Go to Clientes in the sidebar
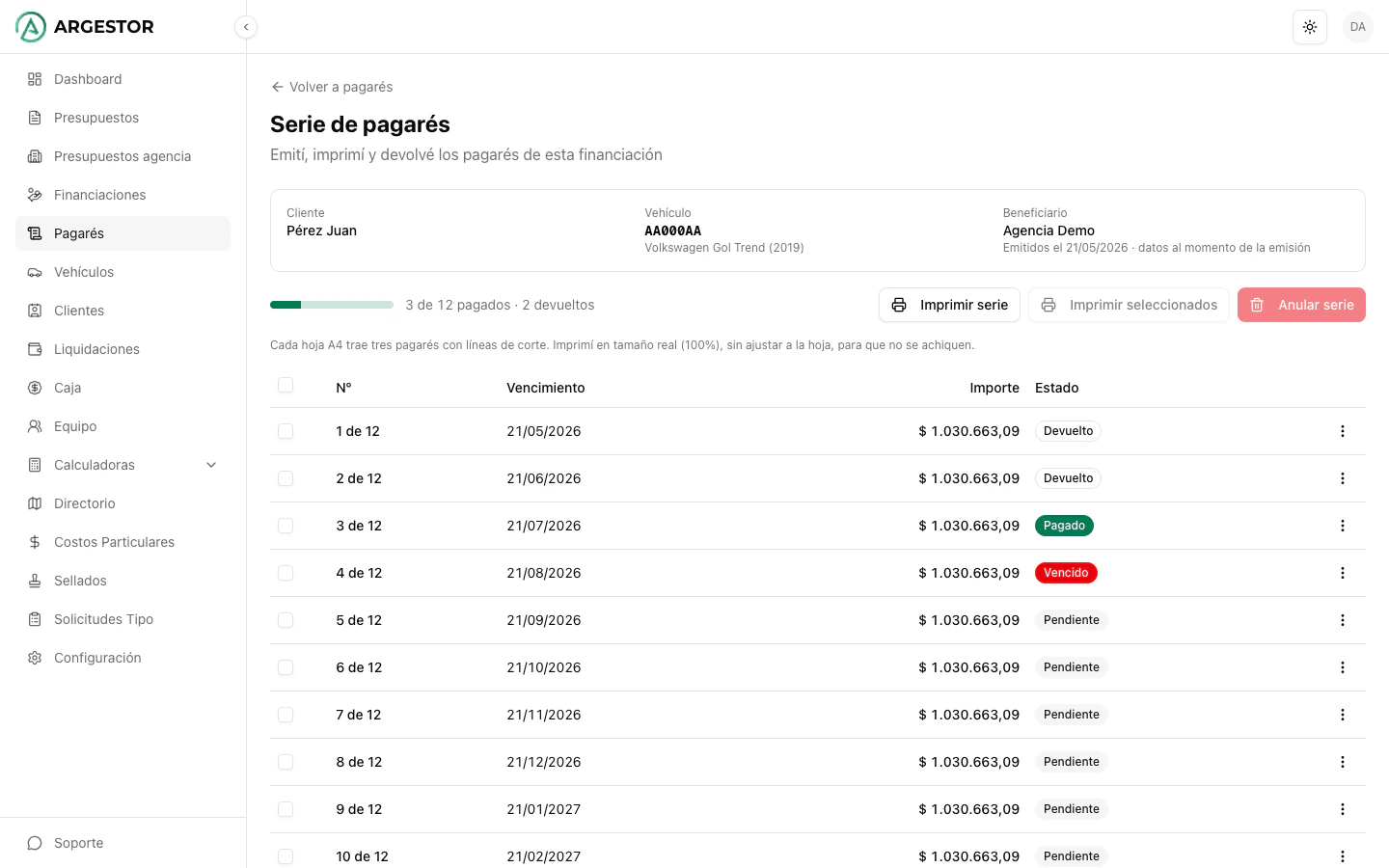Image resolution: width=1389 pixels, height=868 pixels. click(123, 311)
